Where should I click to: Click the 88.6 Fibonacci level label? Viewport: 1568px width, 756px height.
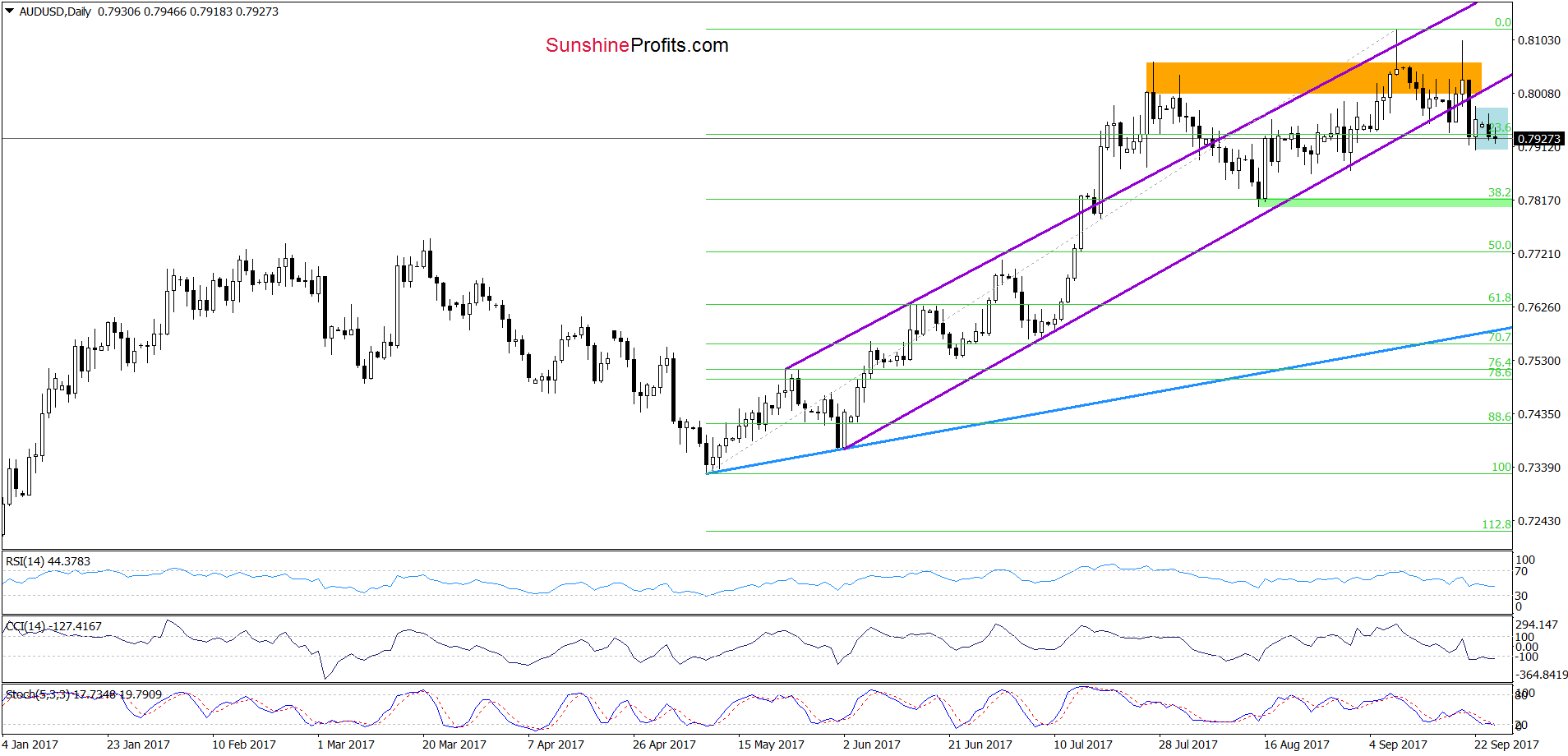(x=1499, y=417)
